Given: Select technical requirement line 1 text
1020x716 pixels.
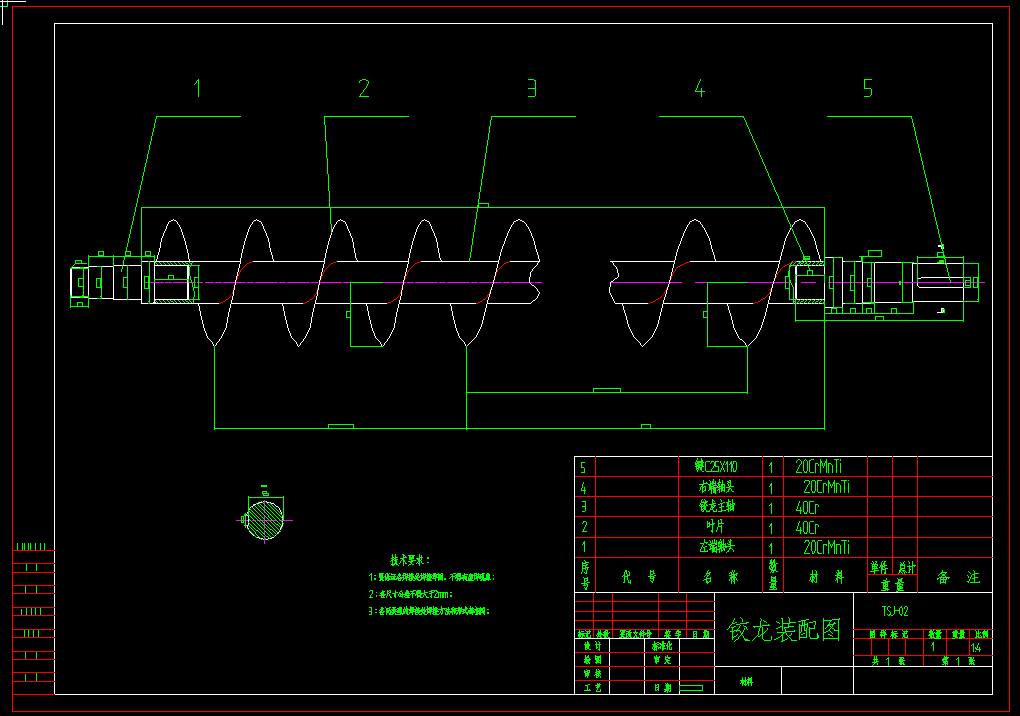Looking at the screenshot, I should click(431, 577).
